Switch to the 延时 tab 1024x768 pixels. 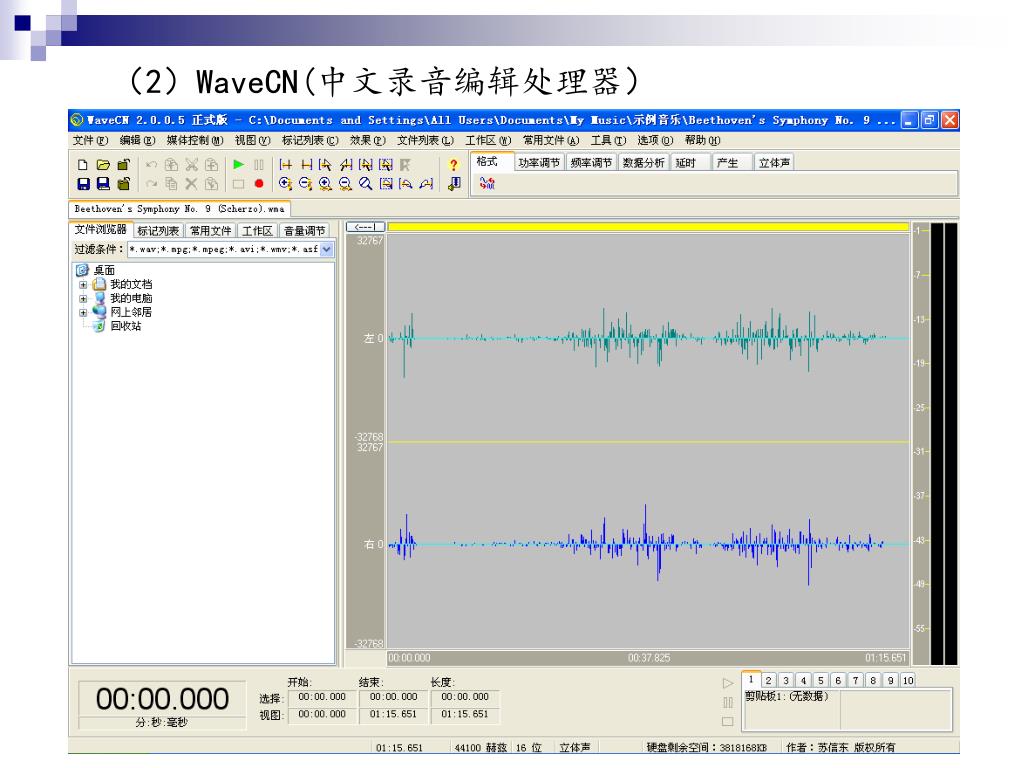click(690, 163)
